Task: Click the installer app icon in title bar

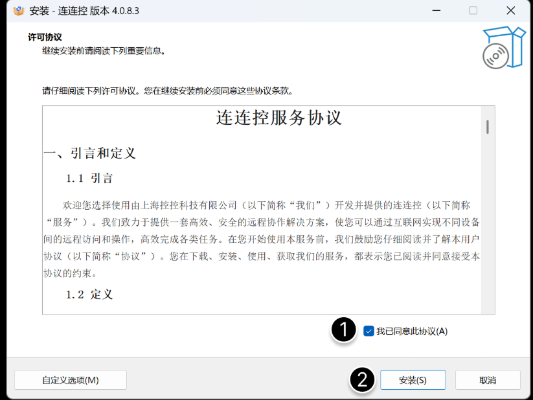Action: (x=19, y=11)
